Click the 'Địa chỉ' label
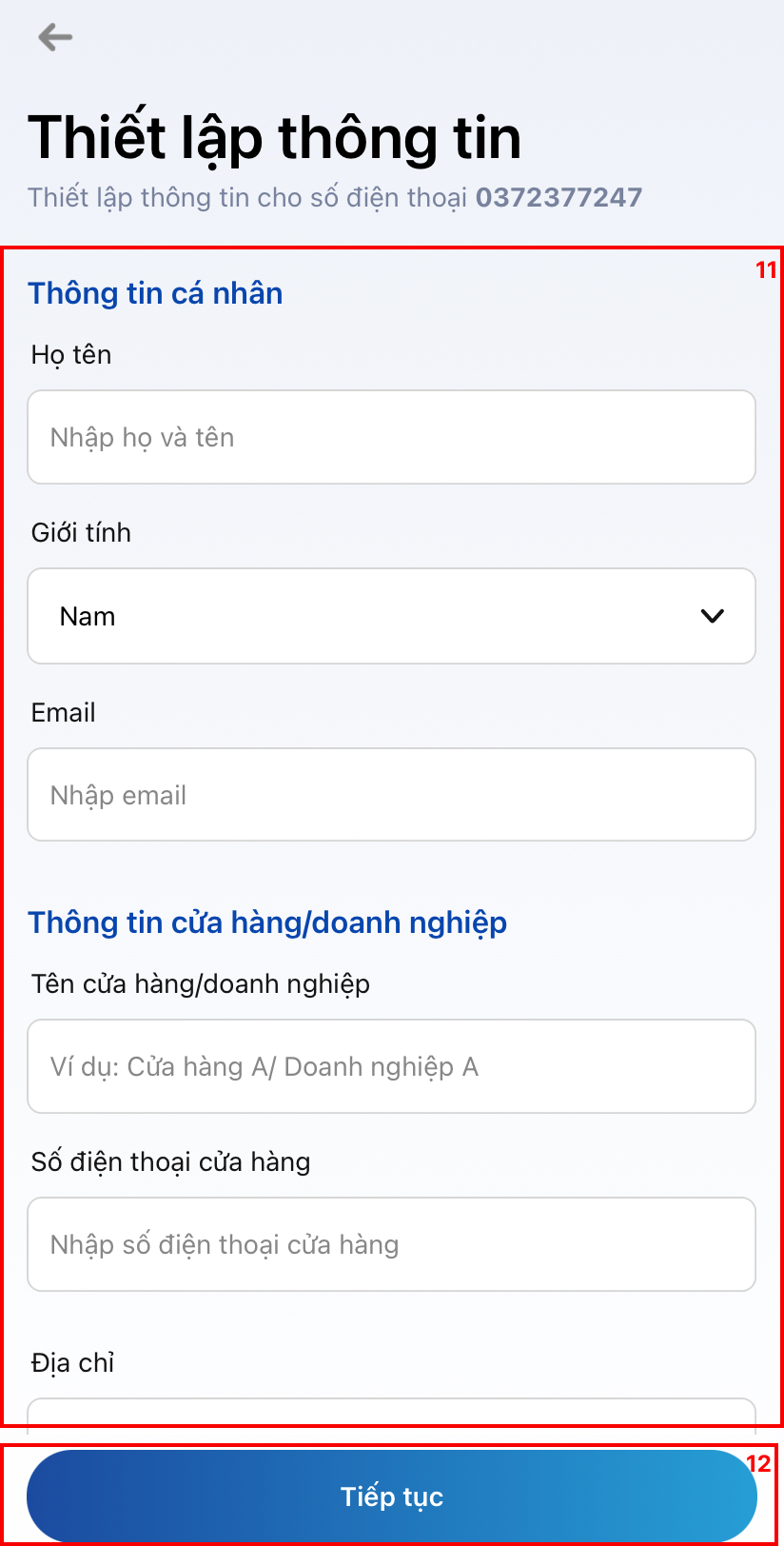The image size is (784, 1546). point(73,1363)
